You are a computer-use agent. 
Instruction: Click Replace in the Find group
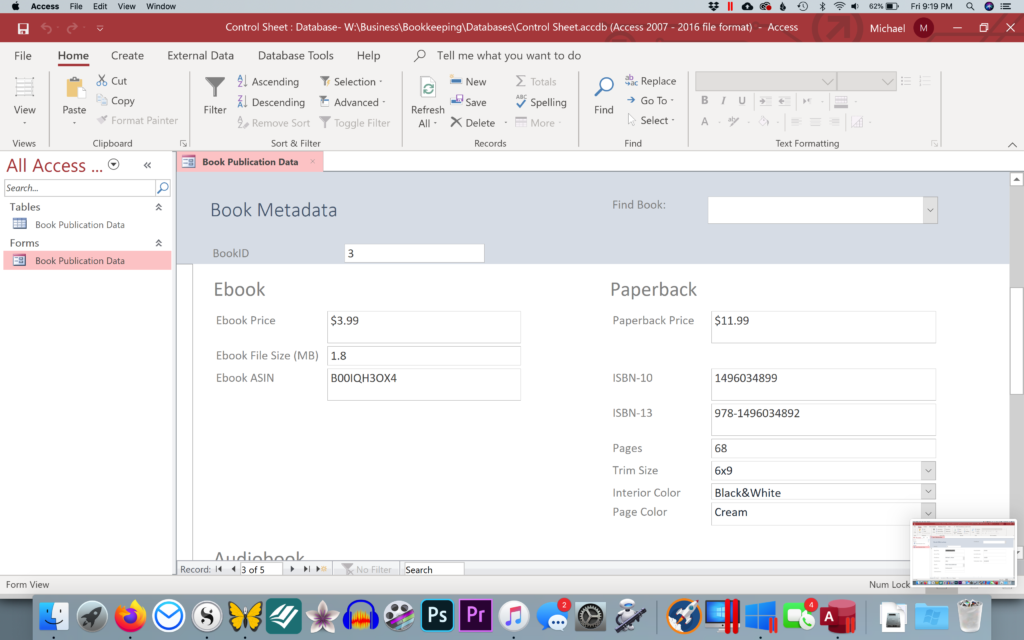click(x=650, y=81)
